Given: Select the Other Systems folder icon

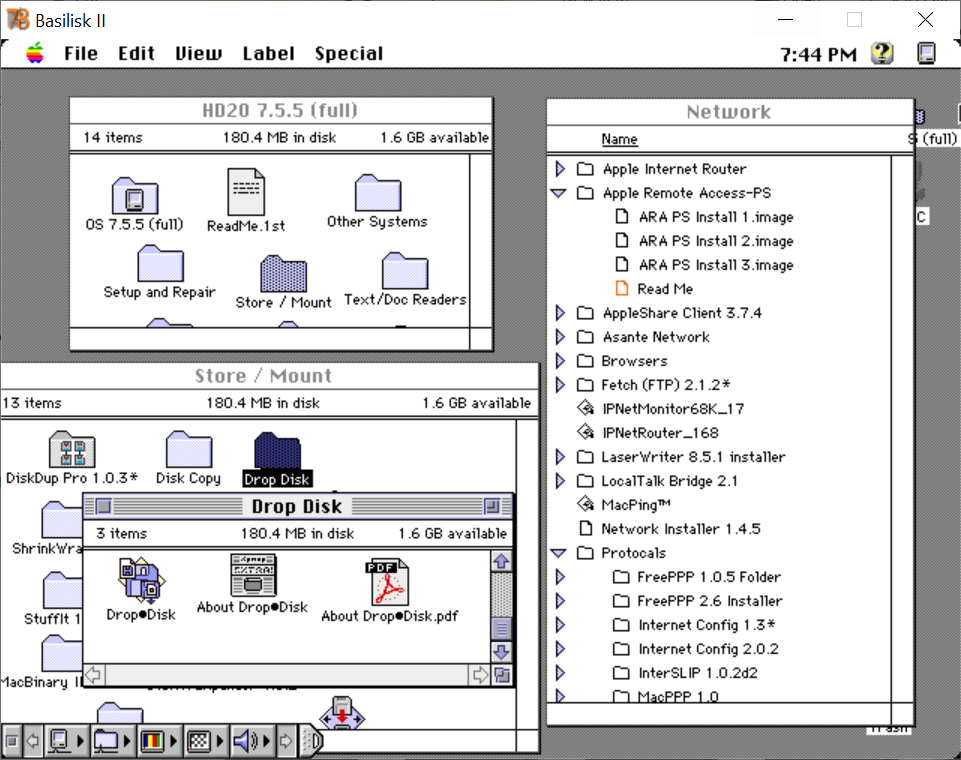Looking at the screenshot, I should (378, 192).
